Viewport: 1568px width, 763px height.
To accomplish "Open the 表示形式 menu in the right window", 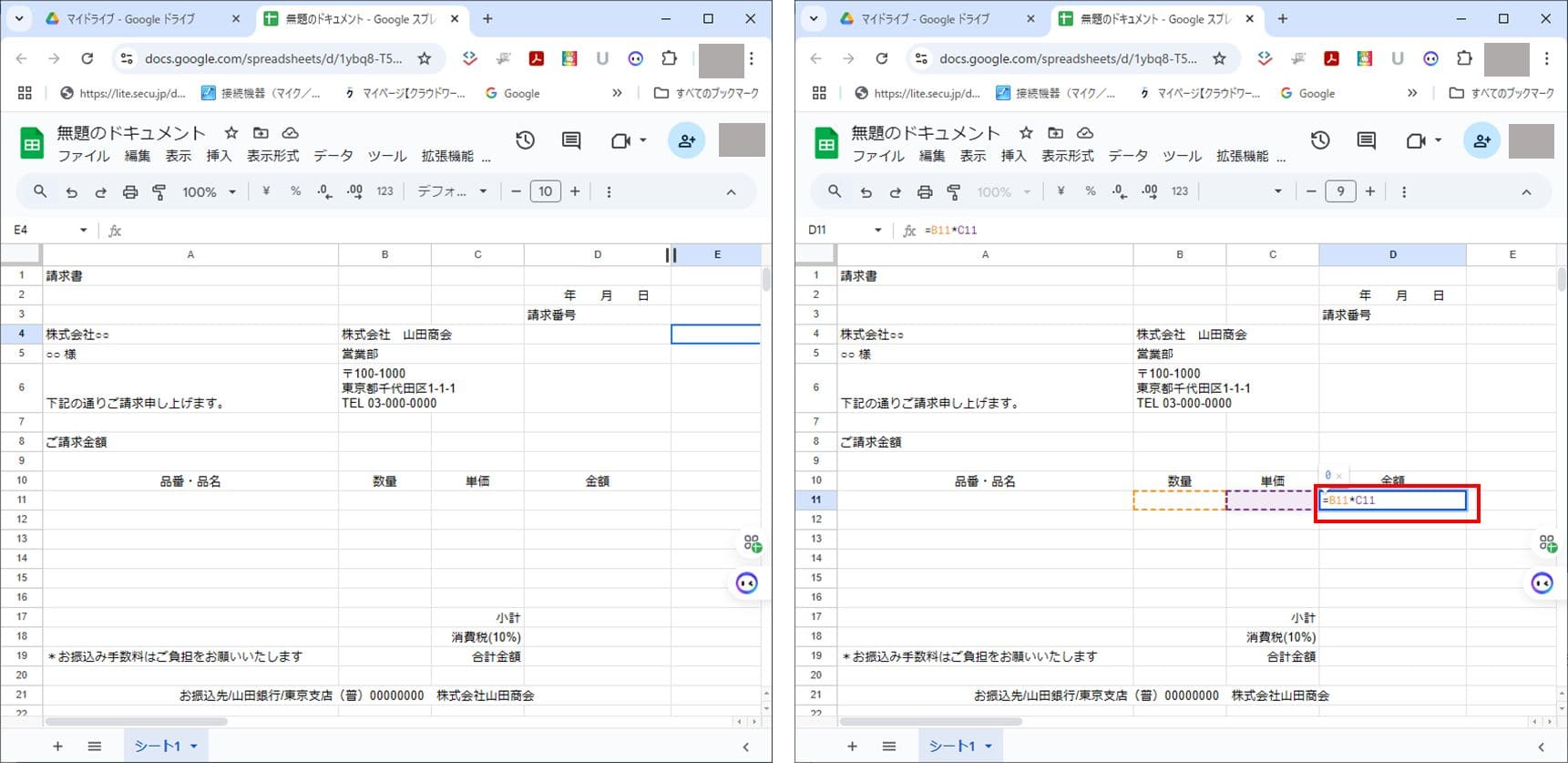I will 1068,156.
